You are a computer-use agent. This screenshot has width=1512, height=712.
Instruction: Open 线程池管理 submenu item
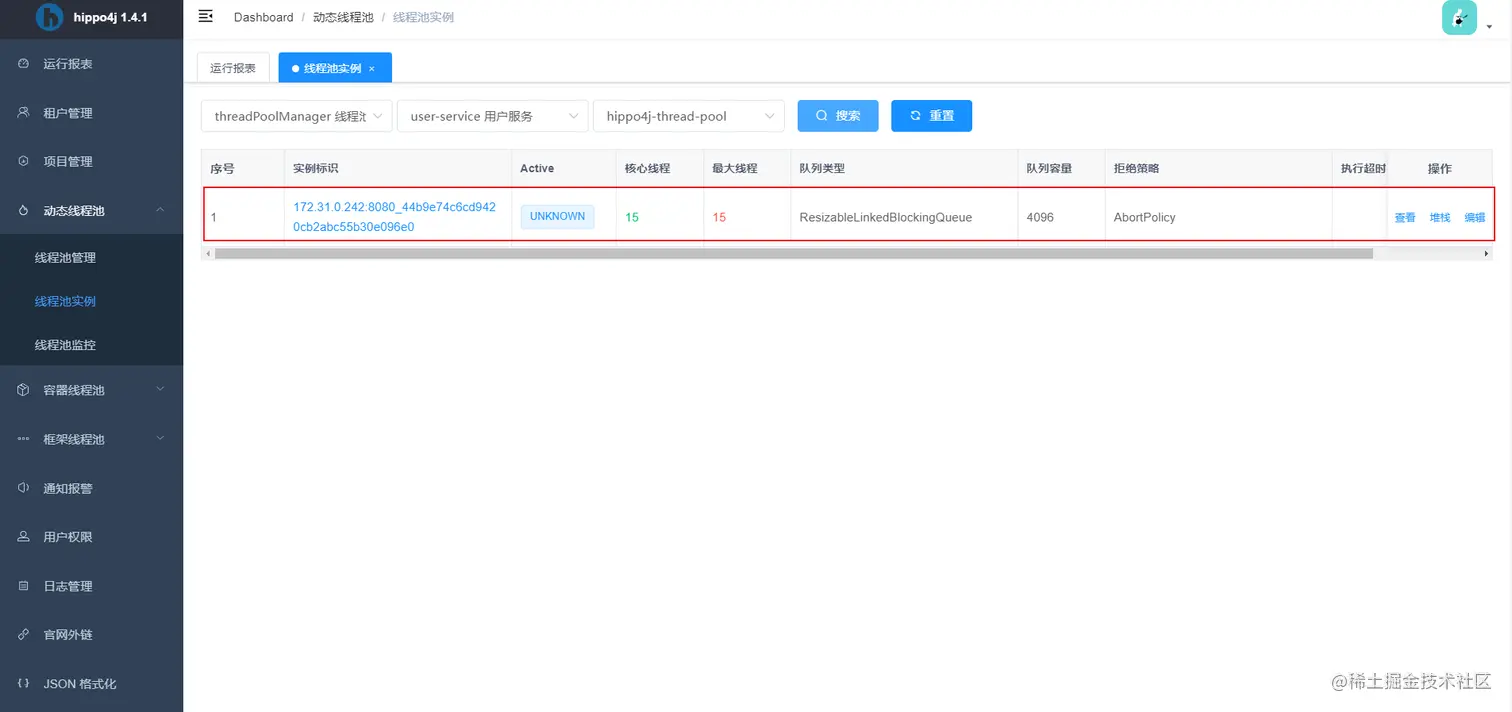(x=91, y=258)
